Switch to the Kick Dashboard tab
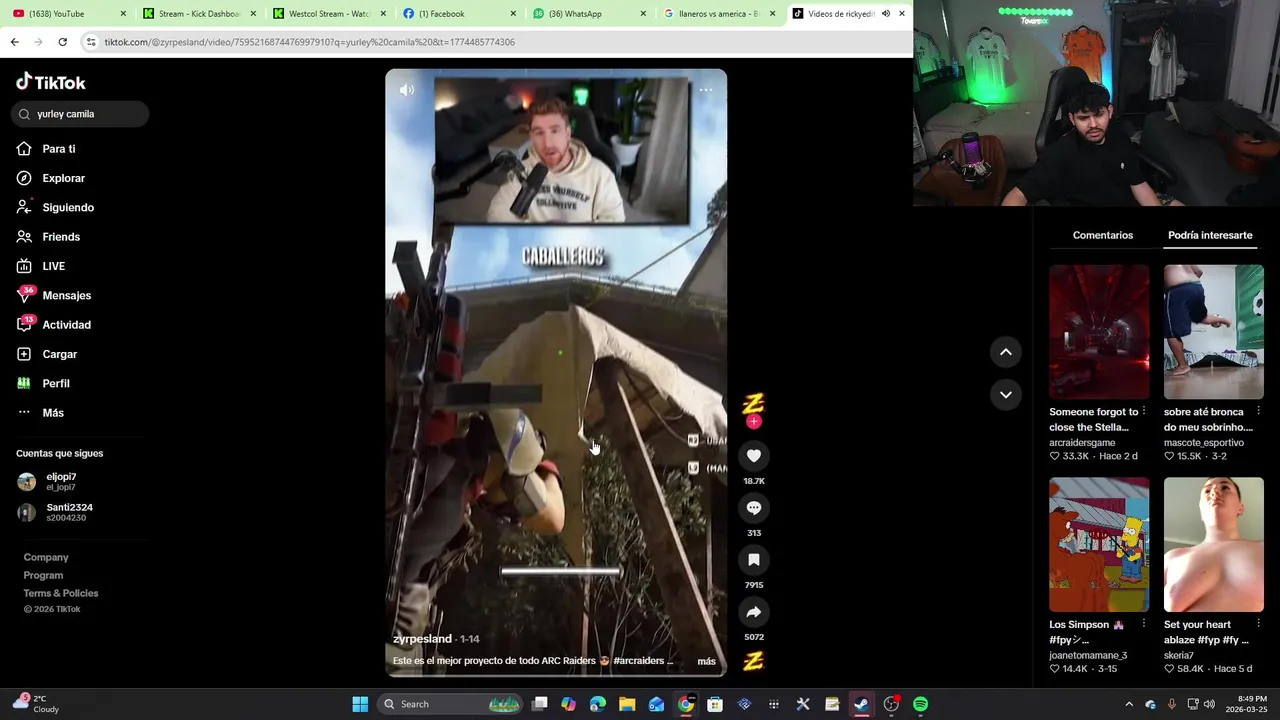 (199, 14)
